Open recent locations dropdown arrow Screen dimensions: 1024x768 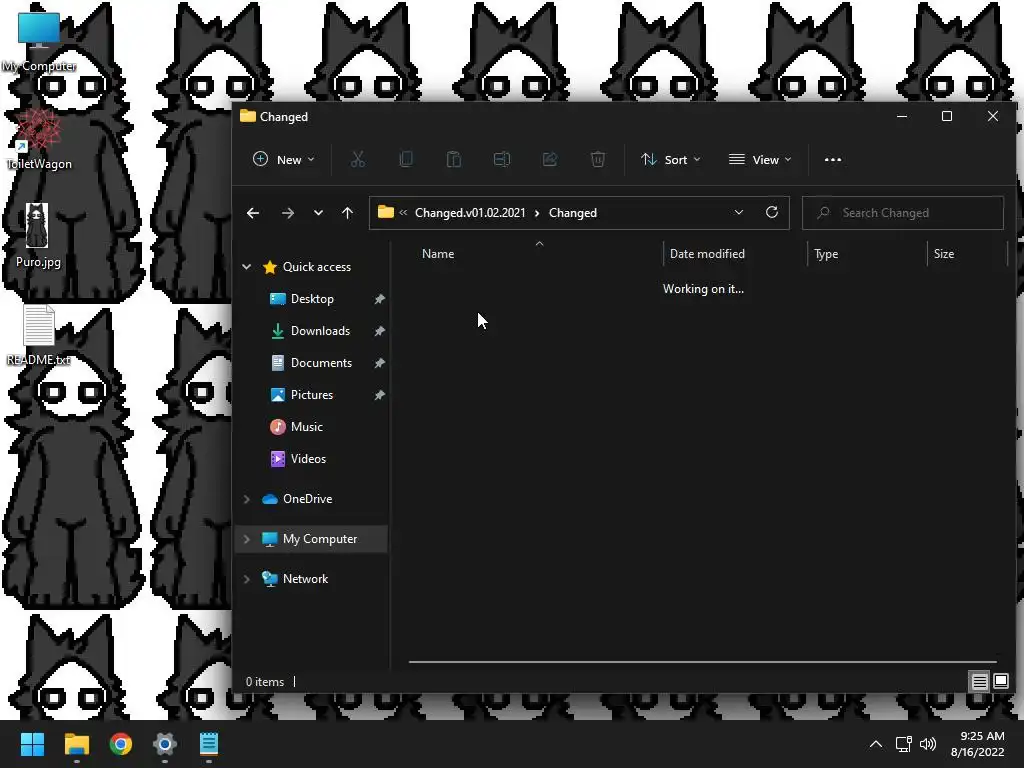coord(318,213)
